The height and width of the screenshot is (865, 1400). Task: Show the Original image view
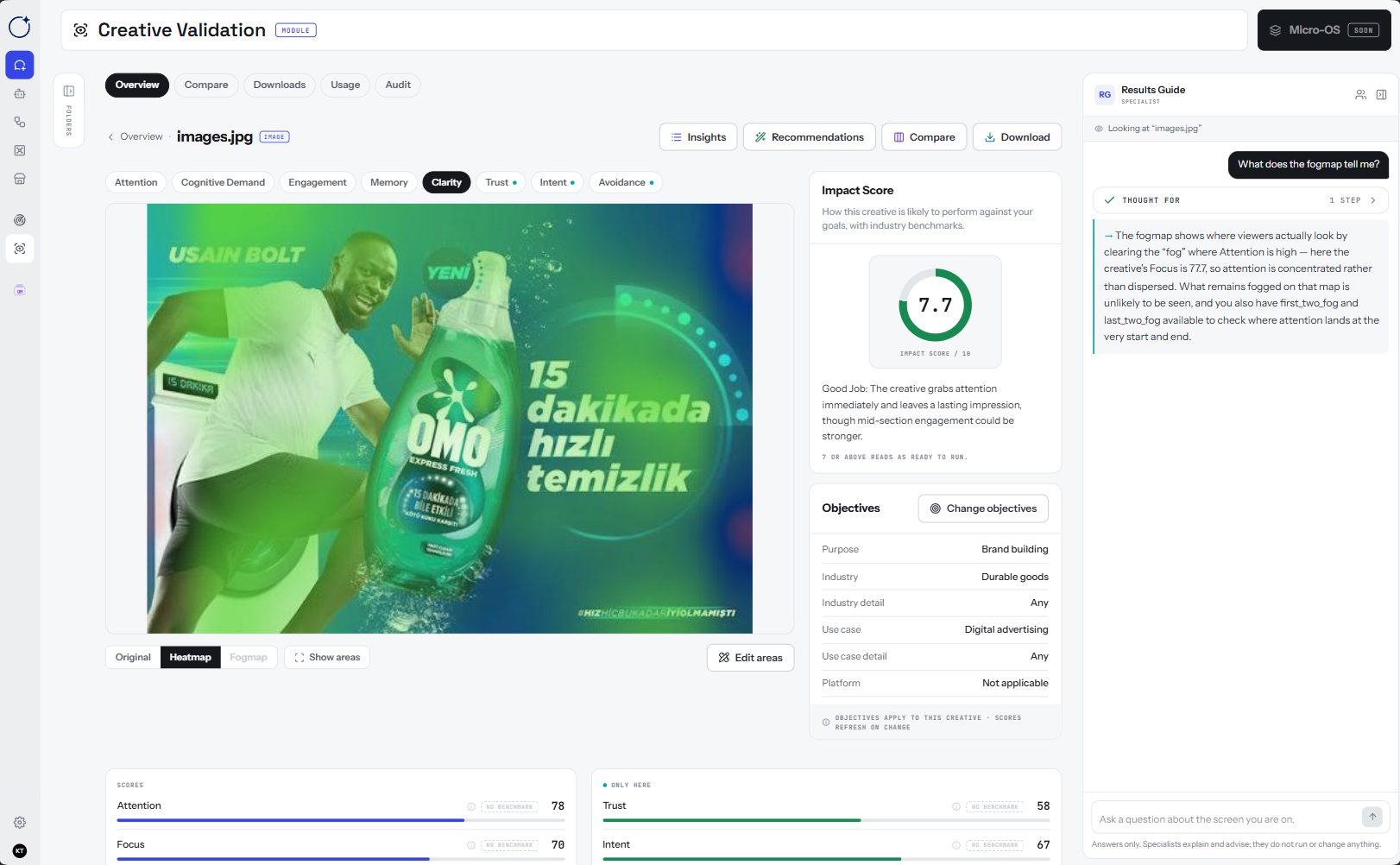133,657
